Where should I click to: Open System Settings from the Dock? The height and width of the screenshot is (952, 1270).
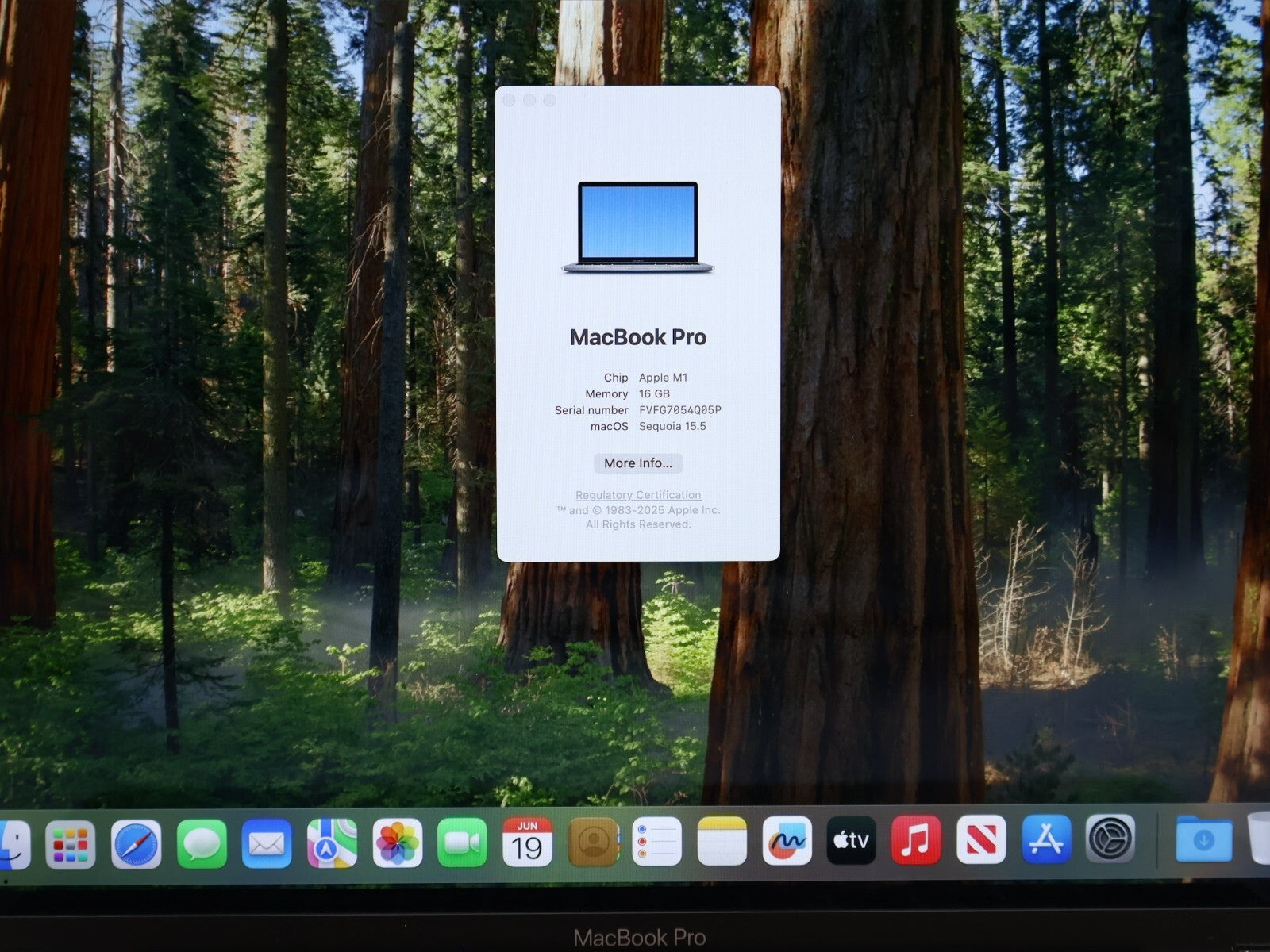click(1110, 838)
